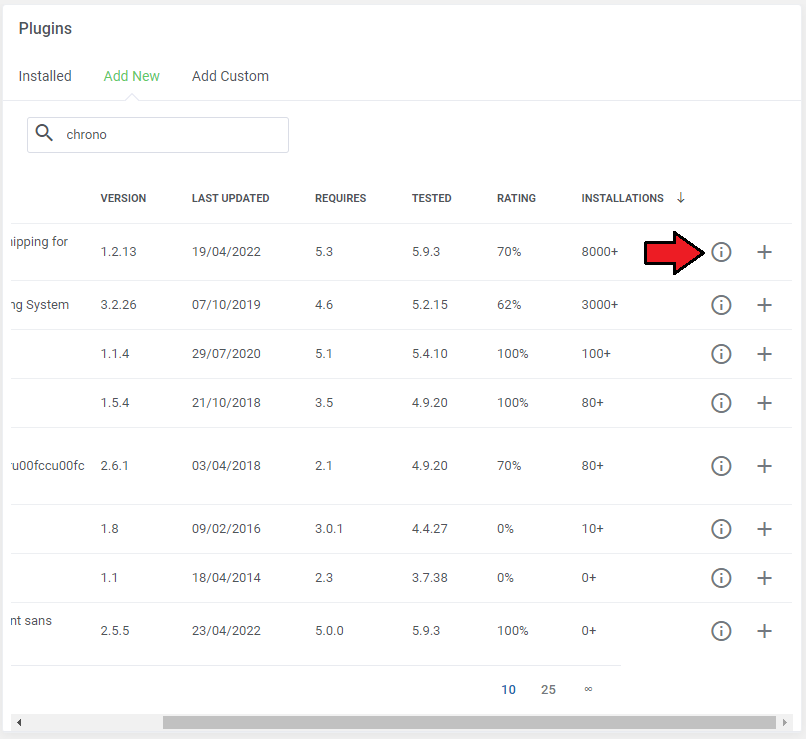This screenshot has width=806, height=739.
Task: Click scrollbar left arrow
Action: pyautogui.click(x=19, y=722)
